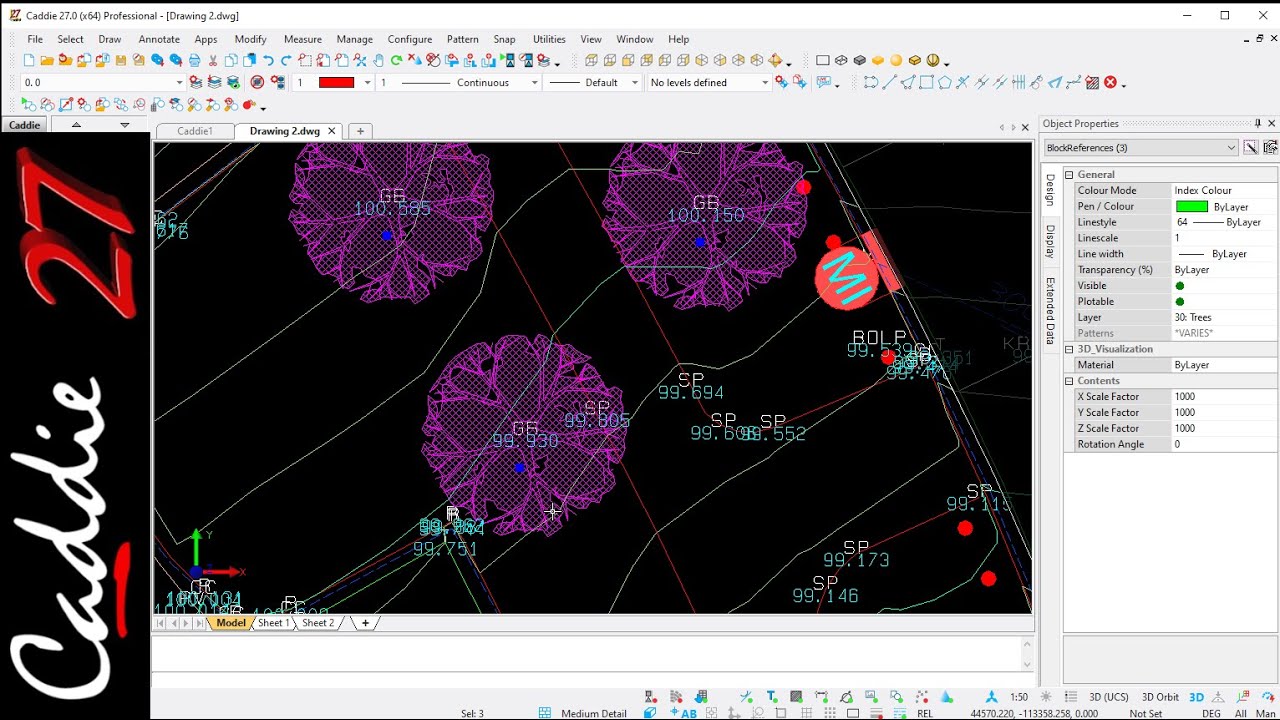Select the rectangle draw tool
1280x720 pixels.
click(x=927, y=83)
